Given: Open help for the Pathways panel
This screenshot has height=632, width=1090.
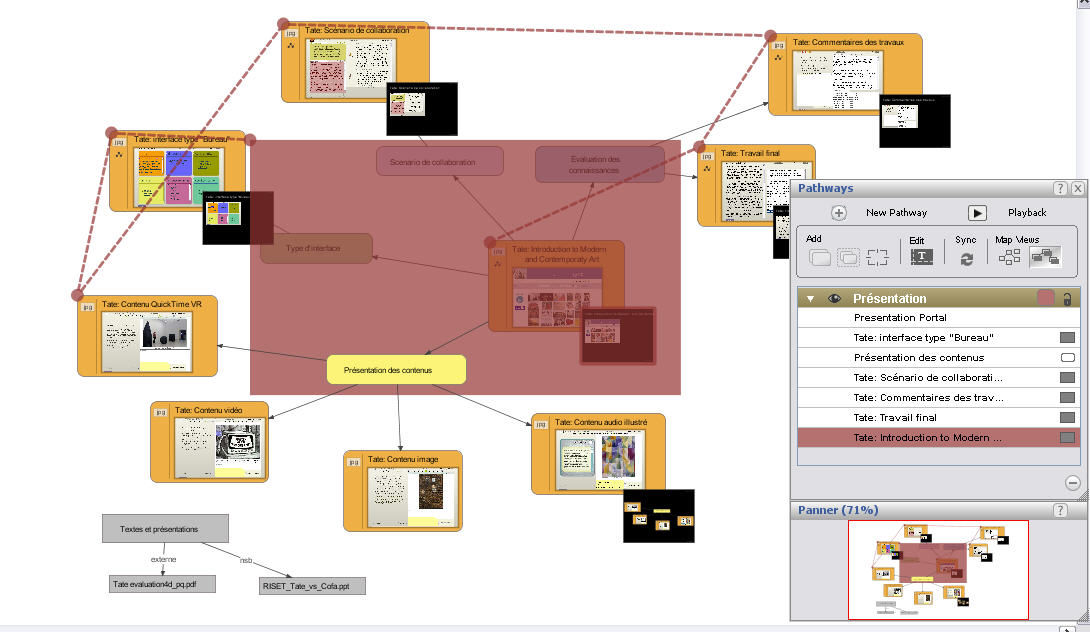Looking at the screenshot, I should tap(1060, 188).
